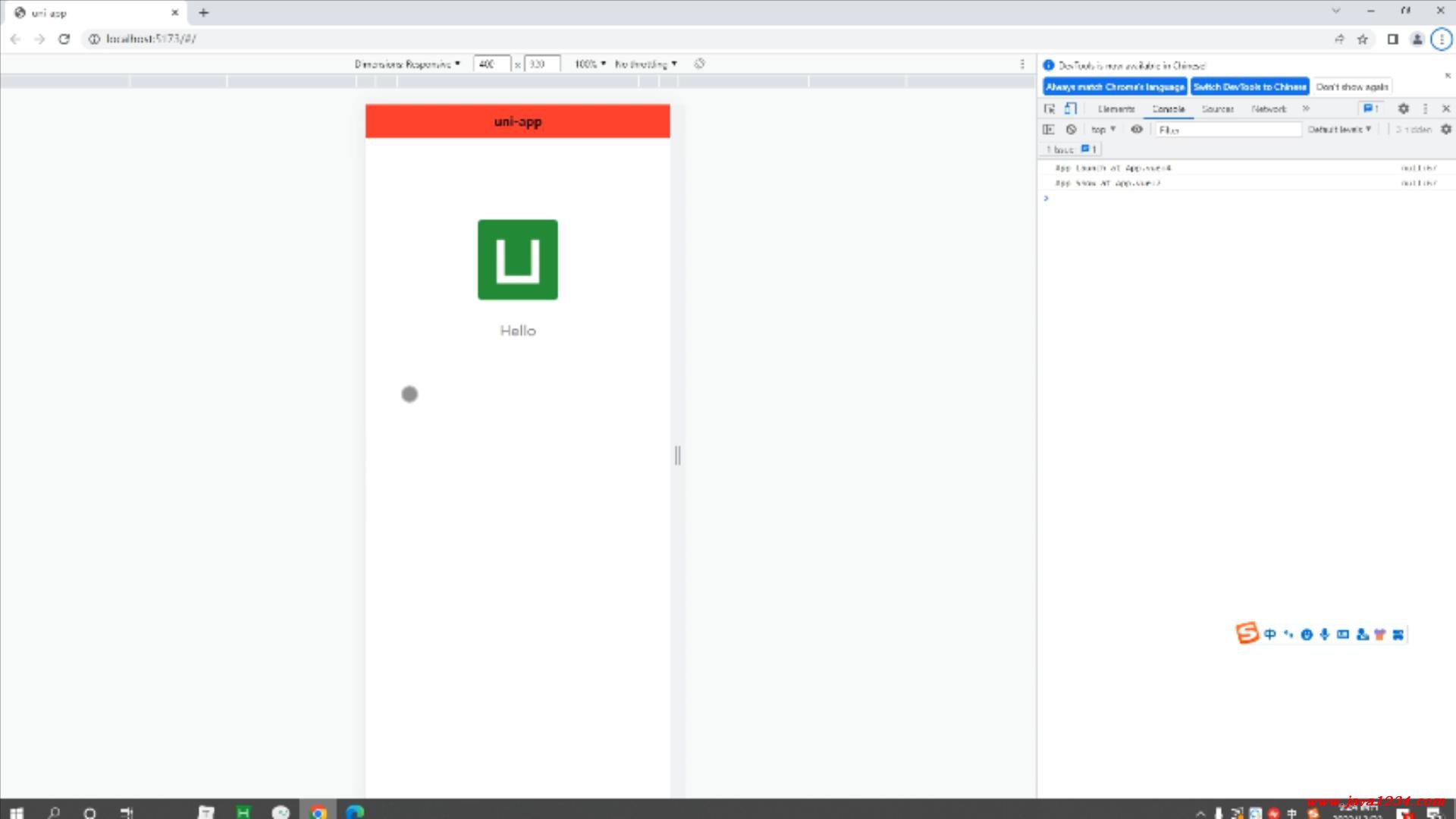This screenshot has height=819, width=1456.
Task: Close the uni-app browser tab
Action: click(x=174, y=12)
